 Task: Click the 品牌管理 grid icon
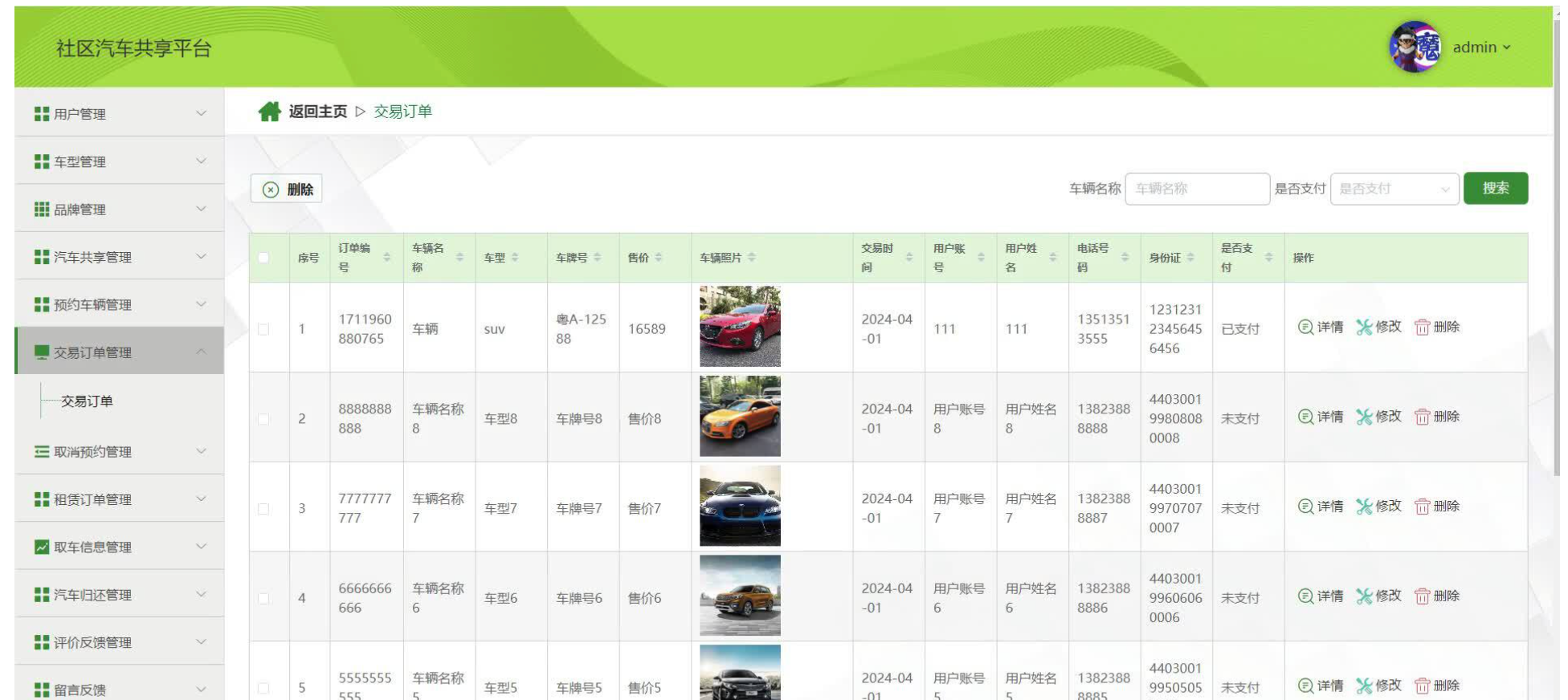pos(42,210)
